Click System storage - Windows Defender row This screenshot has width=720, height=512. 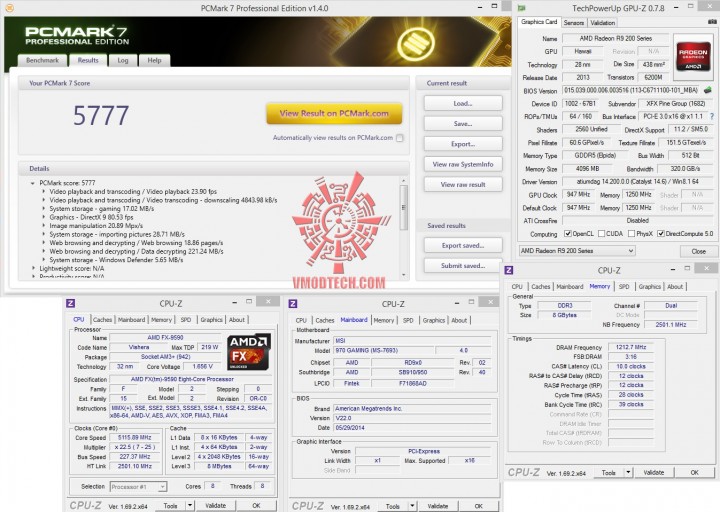(116, 260)
